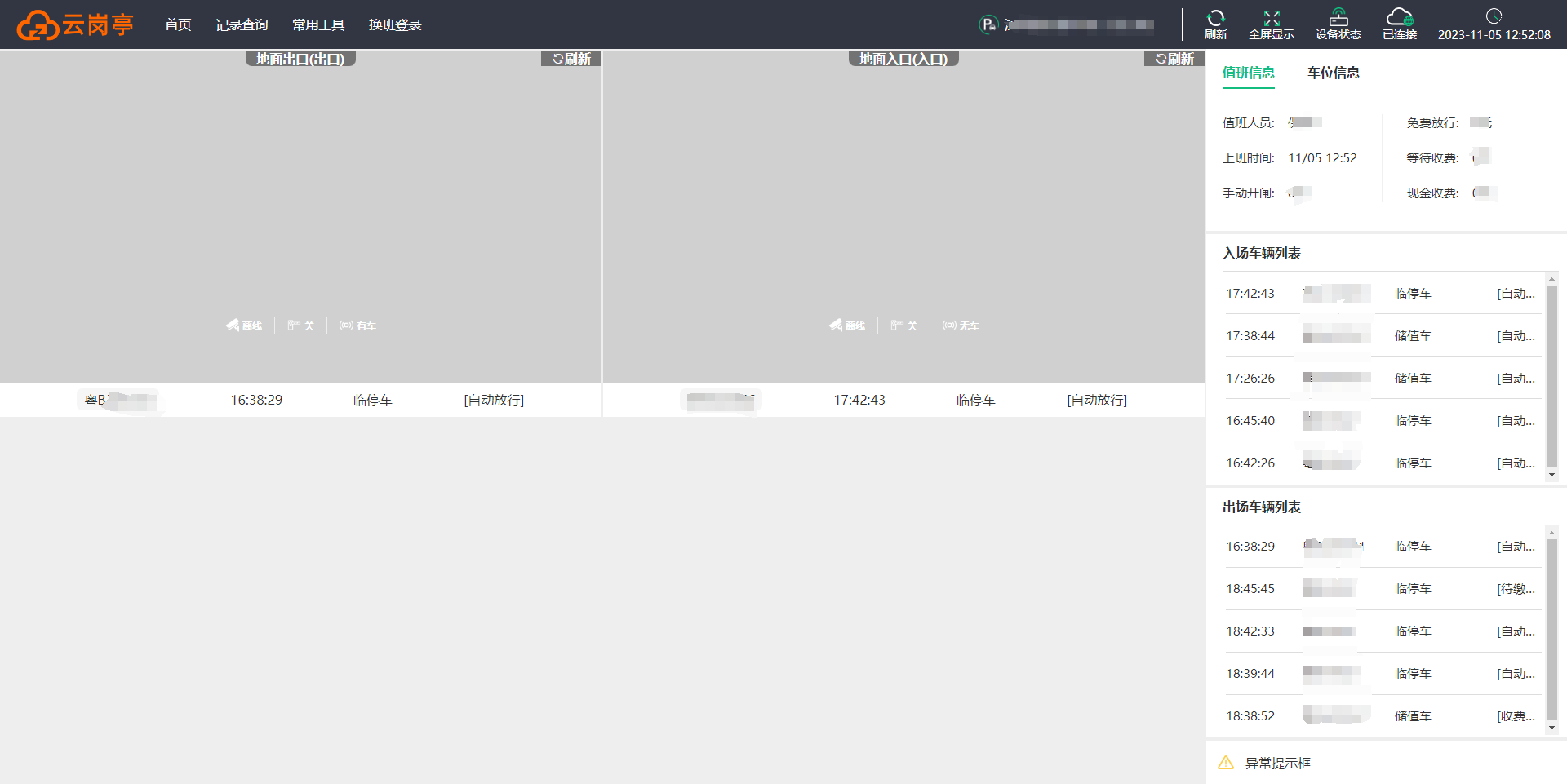Click entrance record time 17:42:43 under camera
The height and width of the screenshot is (784, 1567).
[859, 400]
